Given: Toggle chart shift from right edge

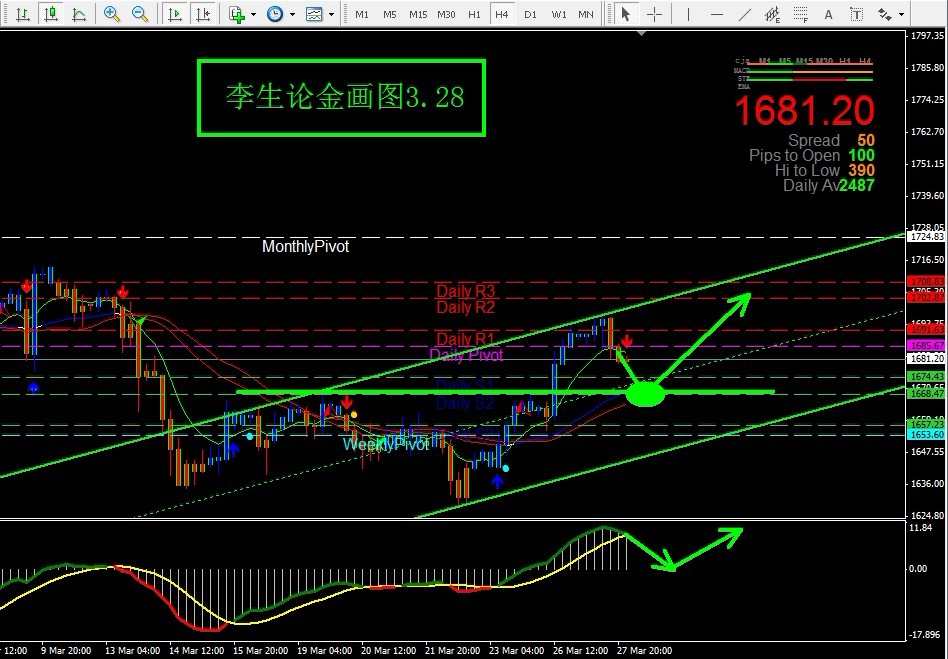Looking at the screenshot, I should tap(203, 14).
